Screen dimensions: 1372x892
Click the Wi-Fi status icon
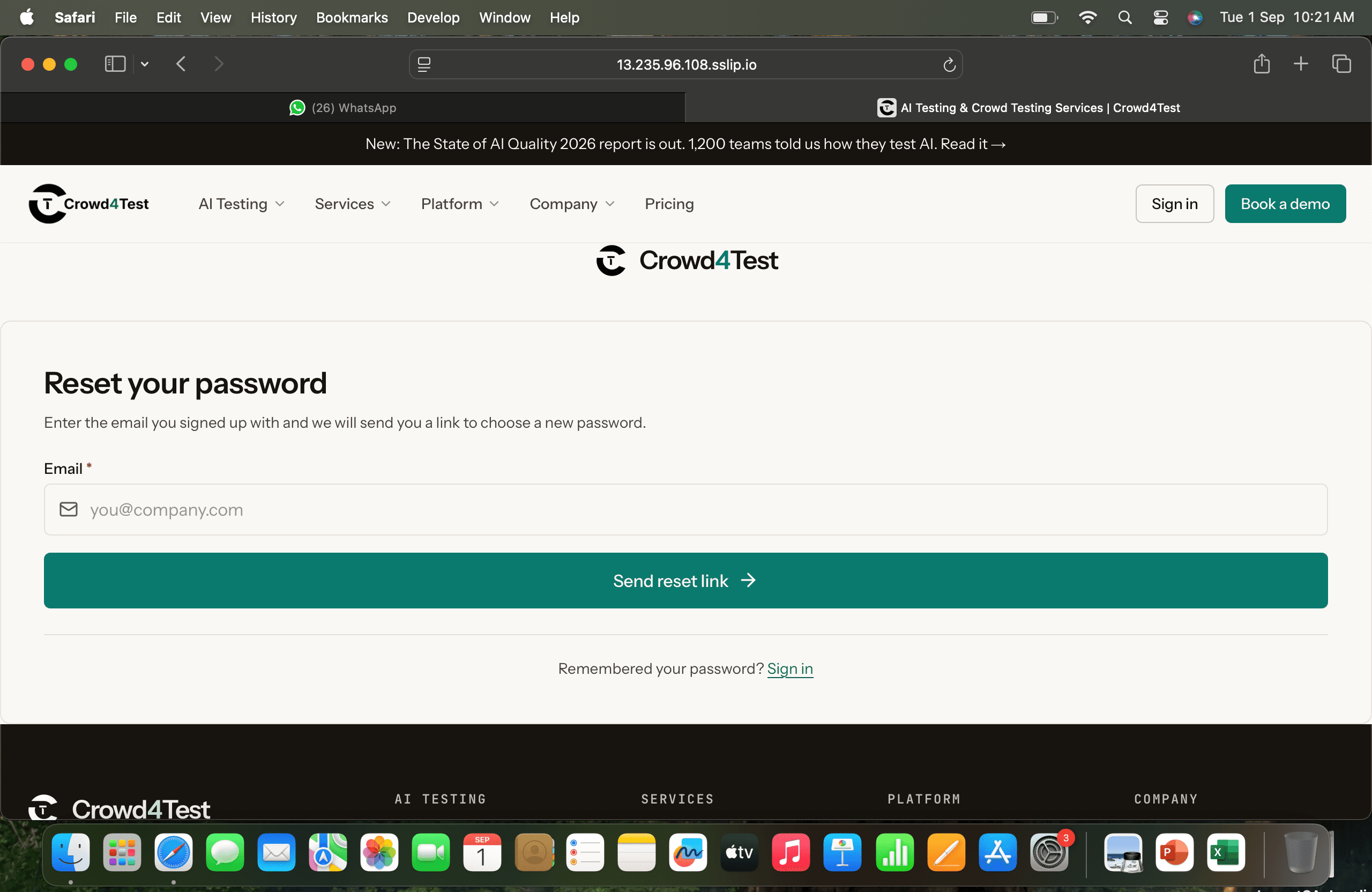1087,17
